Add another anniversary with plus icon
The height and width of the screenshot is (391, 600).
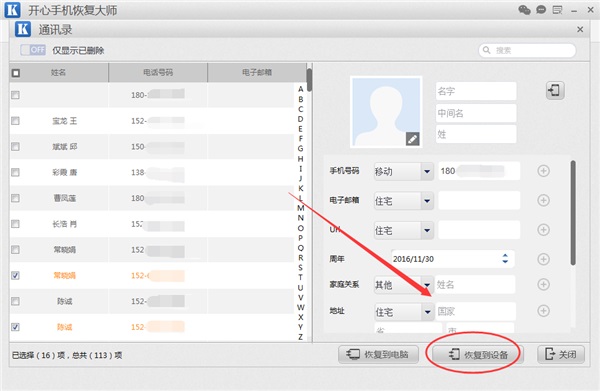point(543,259)
